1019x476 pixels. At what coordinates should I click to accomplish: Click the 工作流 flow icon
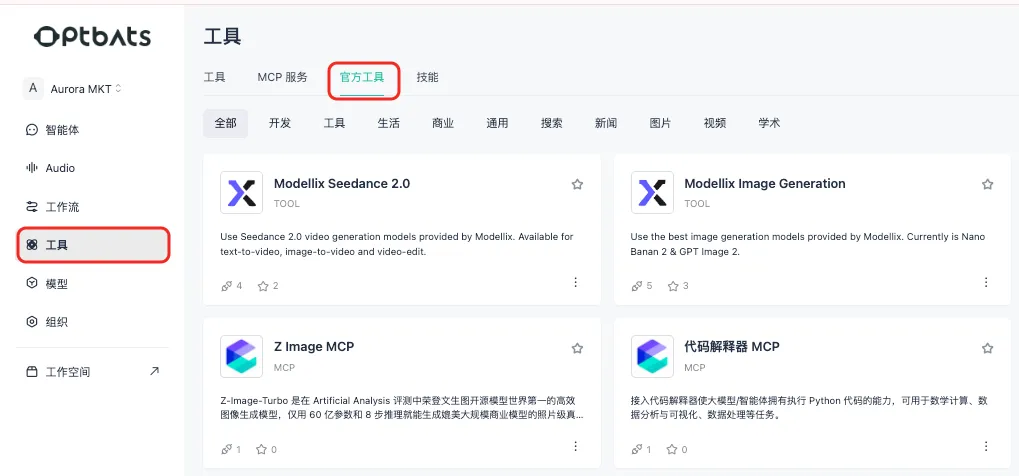32,207
